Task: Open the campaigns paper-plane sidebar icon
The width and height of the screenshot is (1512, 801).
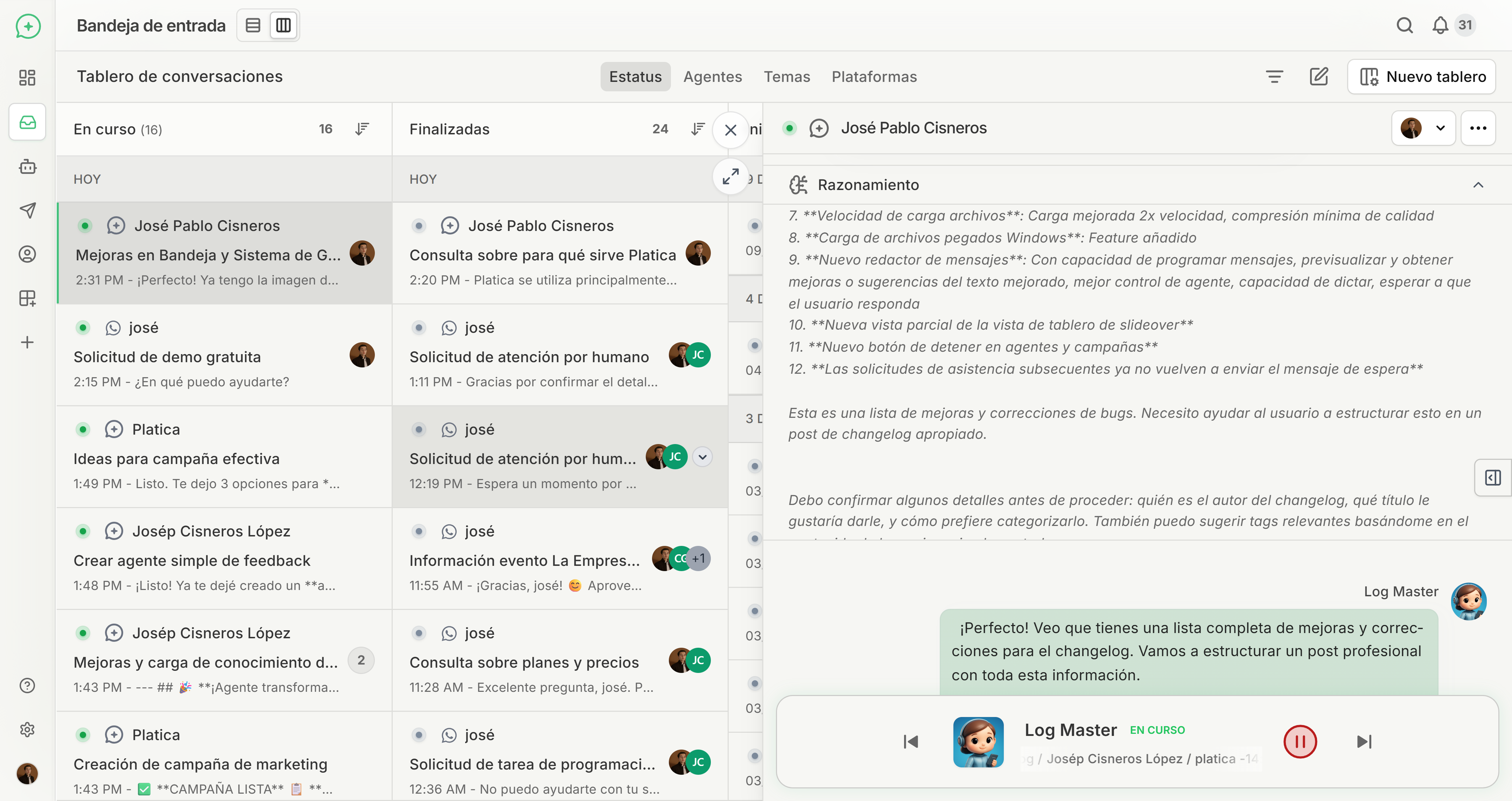Action: (27, 210)
